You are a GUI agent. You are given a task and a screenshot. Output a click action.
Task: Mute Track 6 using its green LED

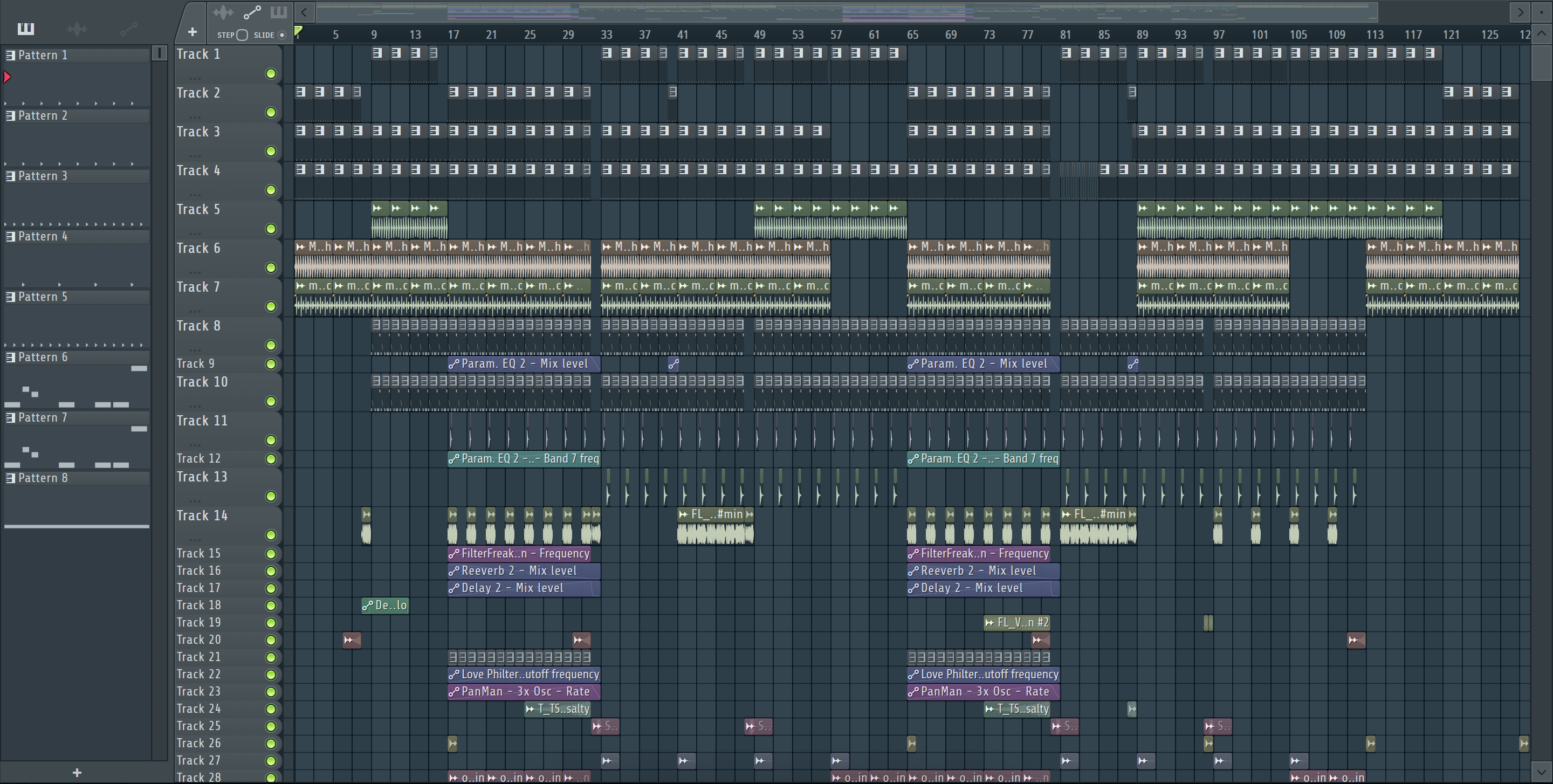271,267
